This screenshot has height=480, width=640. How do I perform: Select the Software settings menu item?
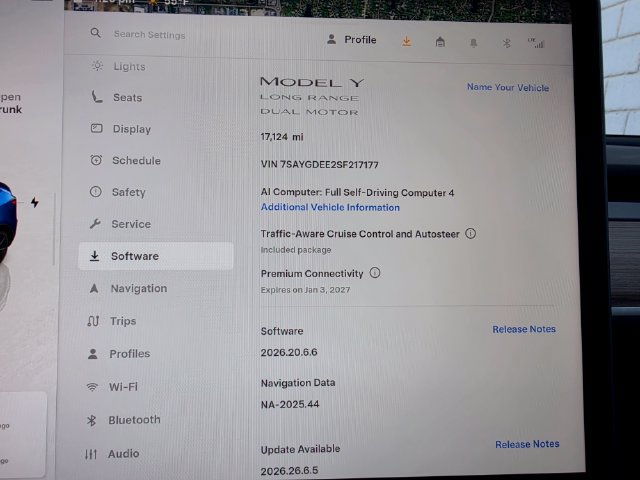156,256
